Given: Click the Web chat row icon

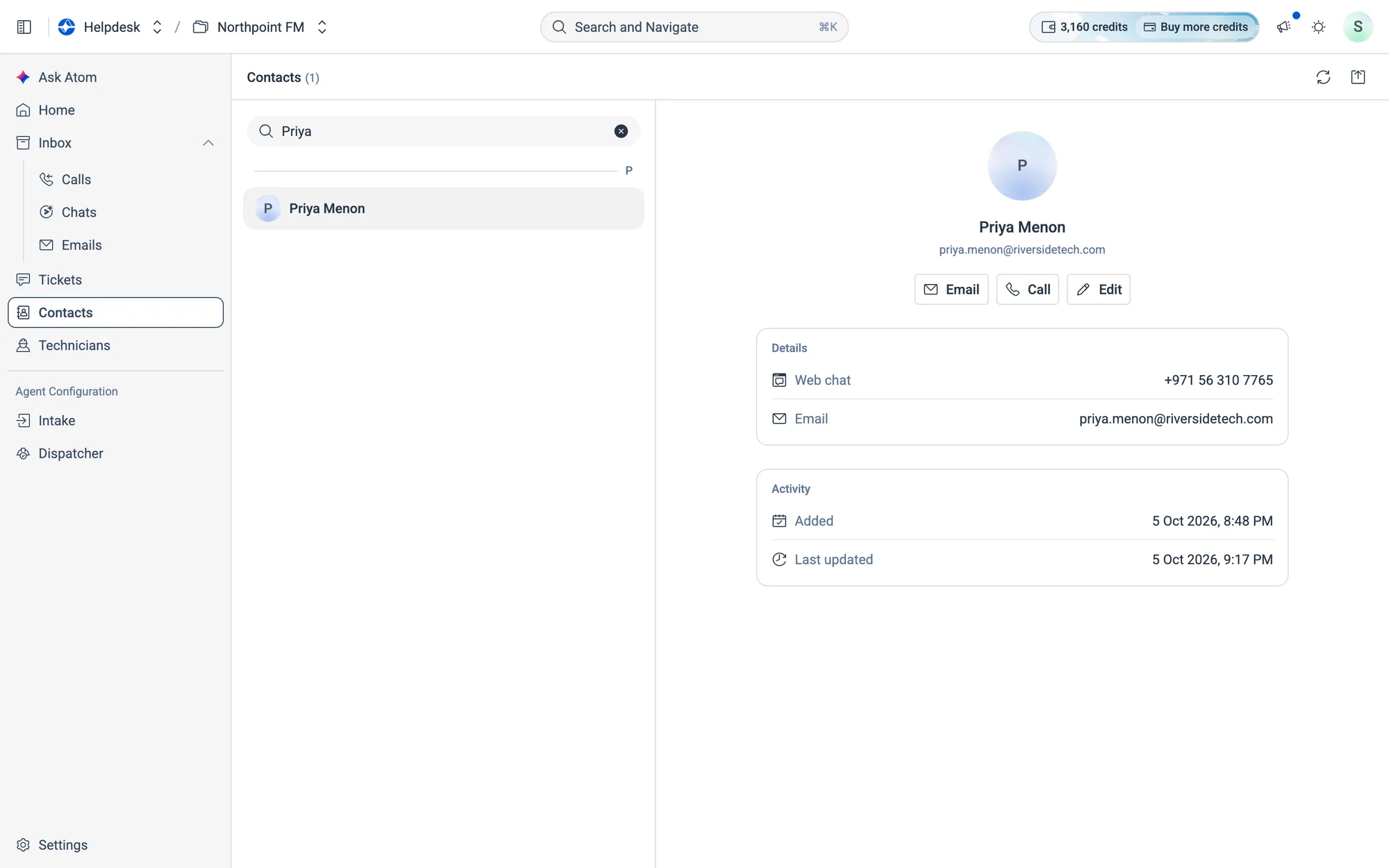Looking at the screenshot, I should pyautogui.click(x=779, y=381).
